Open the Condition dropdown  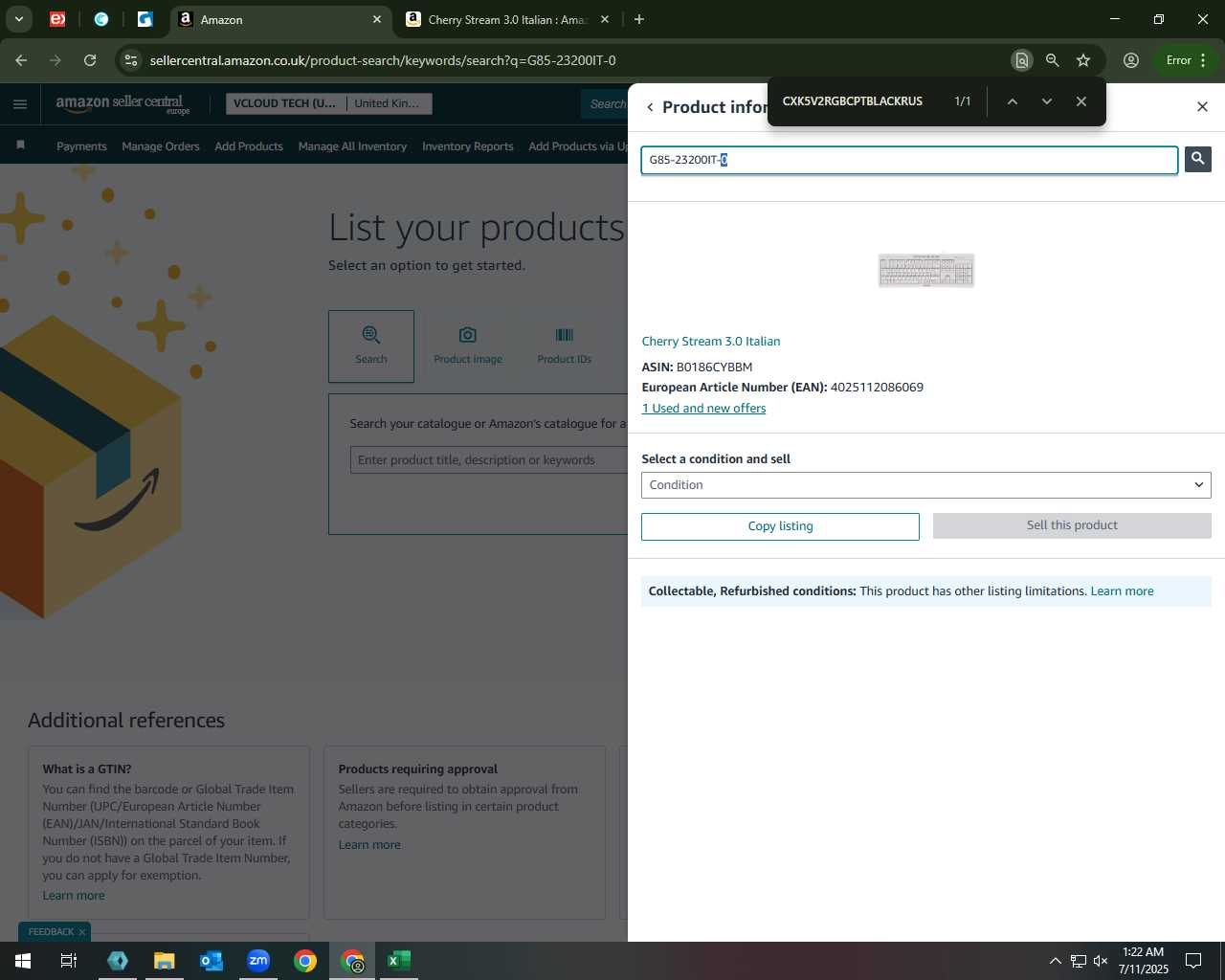(x=925, y=485)
